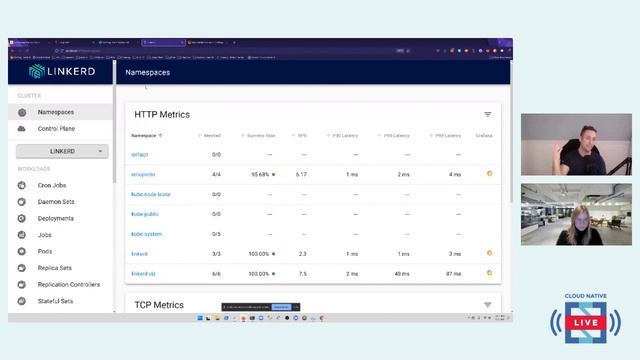
Task: Click the Jobs sidebar icon
Action: tap(22, 235)
